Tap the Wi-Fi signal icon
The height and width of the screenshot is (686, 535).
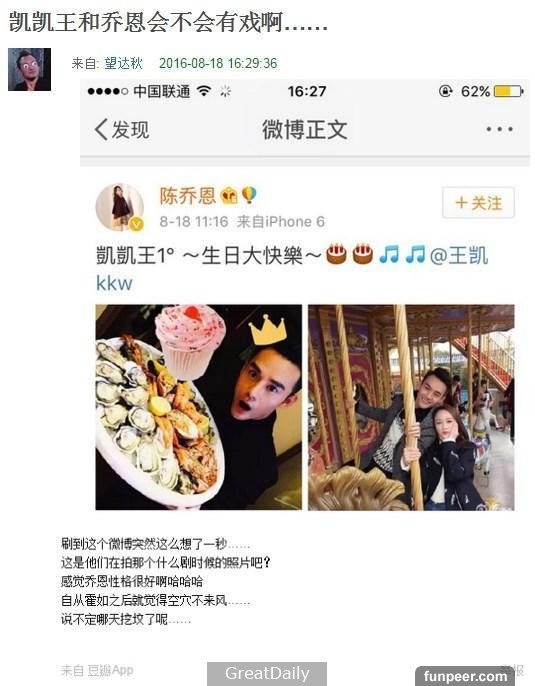click(x=204, y=91)
